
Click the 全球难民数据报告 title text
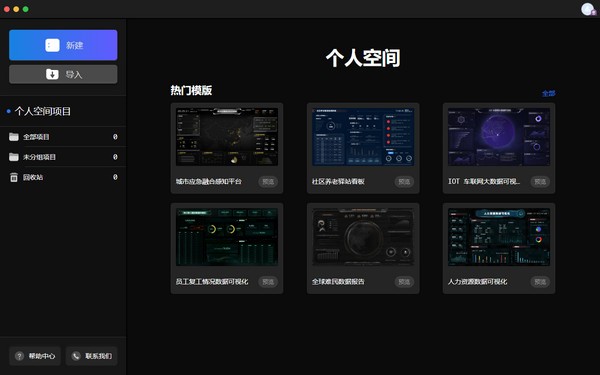338,282
